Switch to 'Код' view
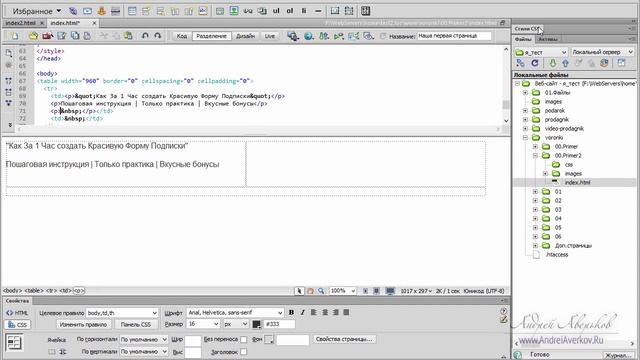The image size is (640, 360). click(x=182, y=36)
